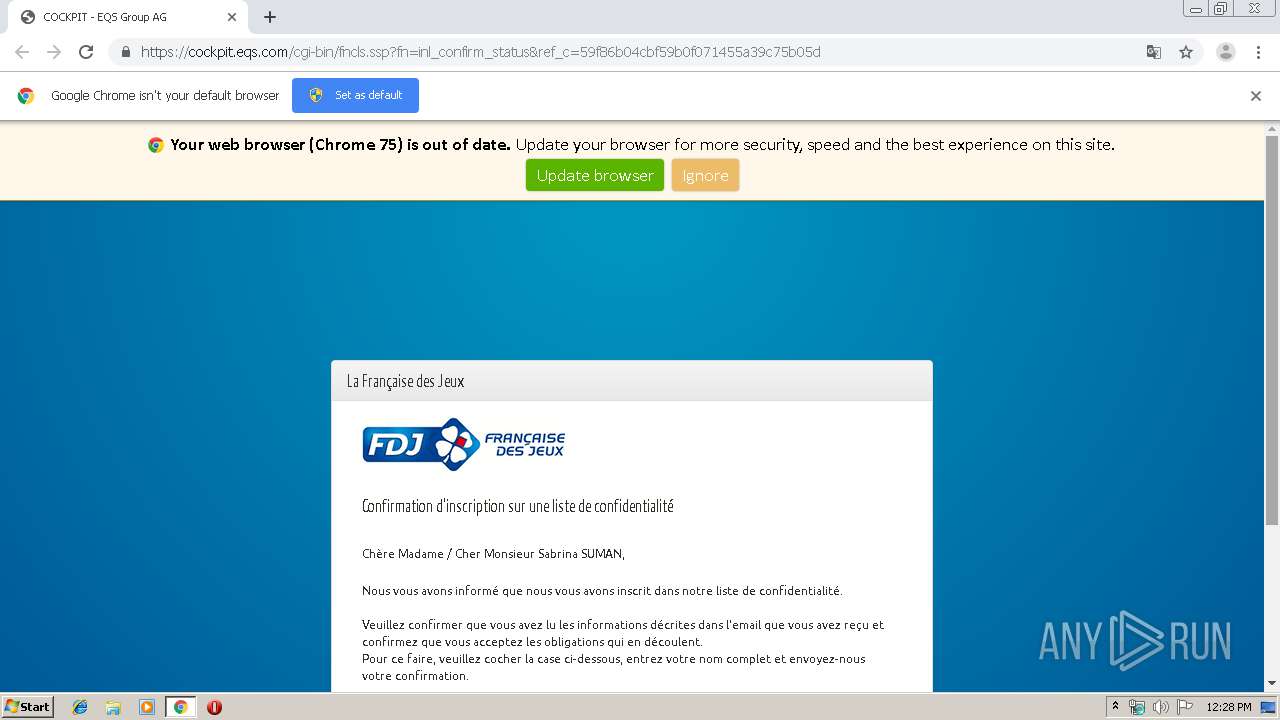Click the volume speaker tray icon

tap(1160, 707)
